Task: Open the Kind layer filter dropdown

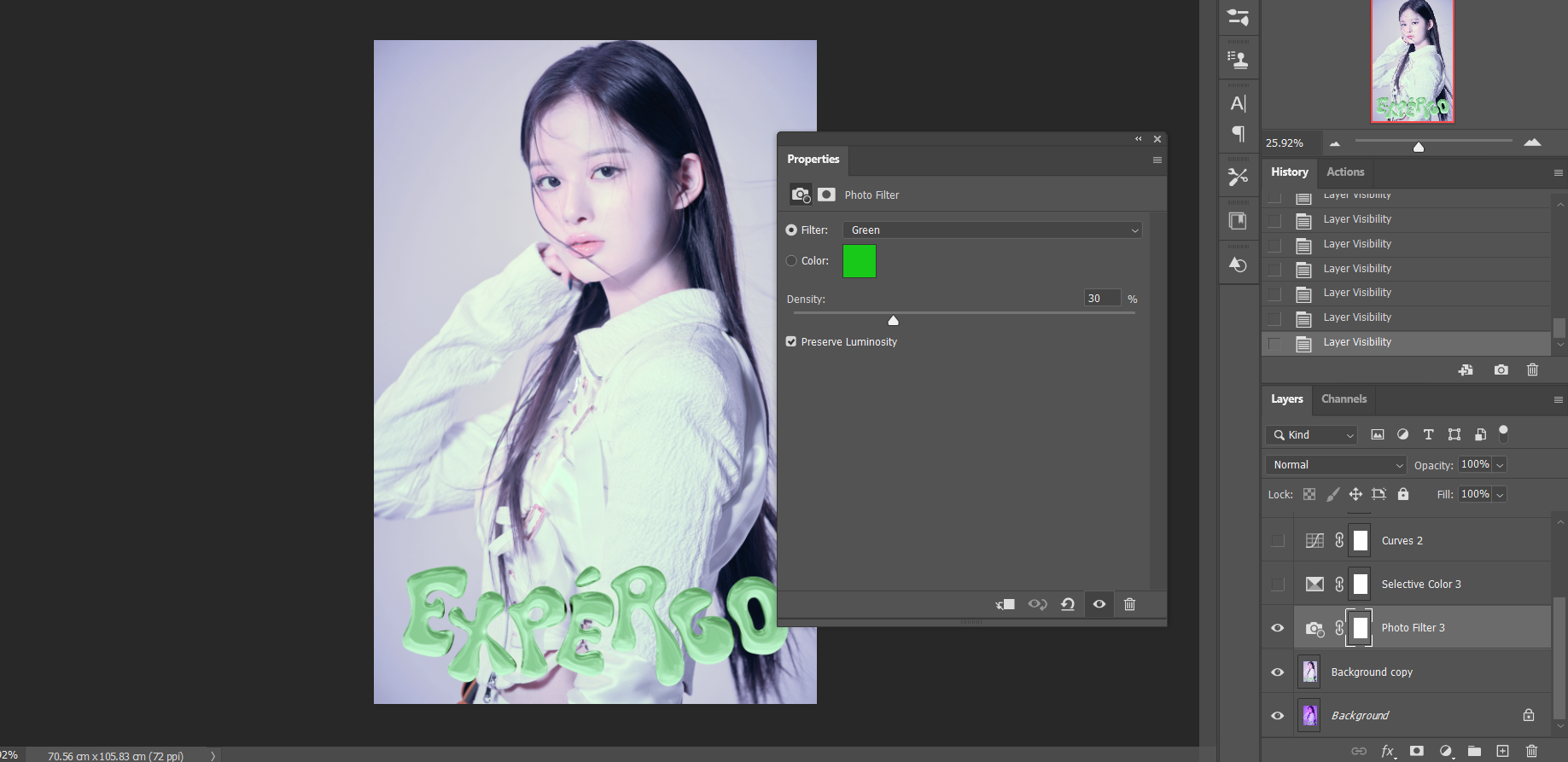Action: click(x=1311, y=434)
